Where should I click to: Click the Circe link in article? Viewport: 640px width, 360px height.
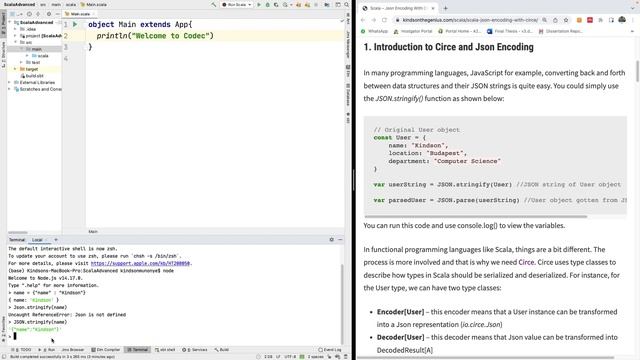526,262
